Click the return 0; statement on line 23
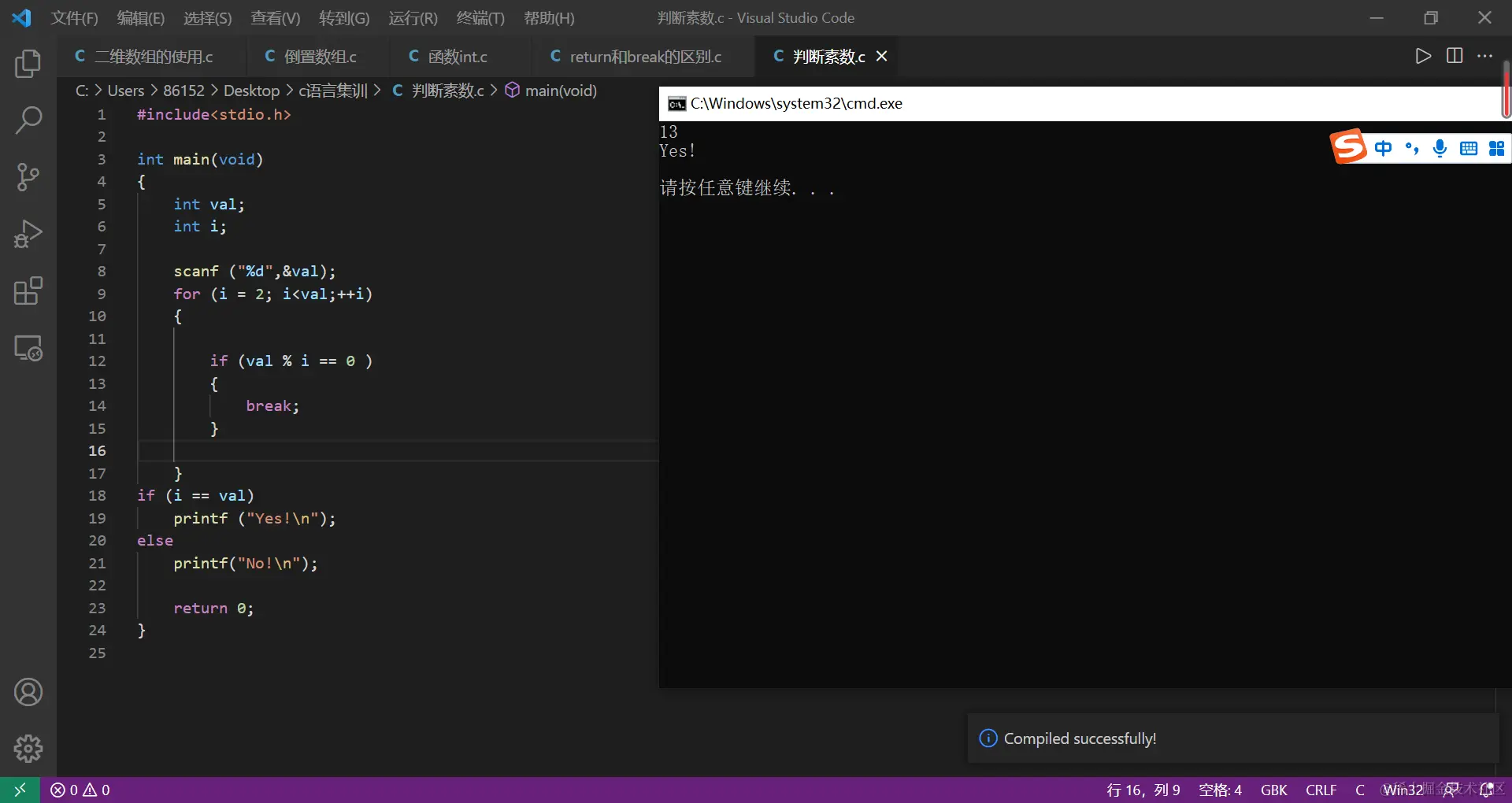1512x803 pixels. 213,609
